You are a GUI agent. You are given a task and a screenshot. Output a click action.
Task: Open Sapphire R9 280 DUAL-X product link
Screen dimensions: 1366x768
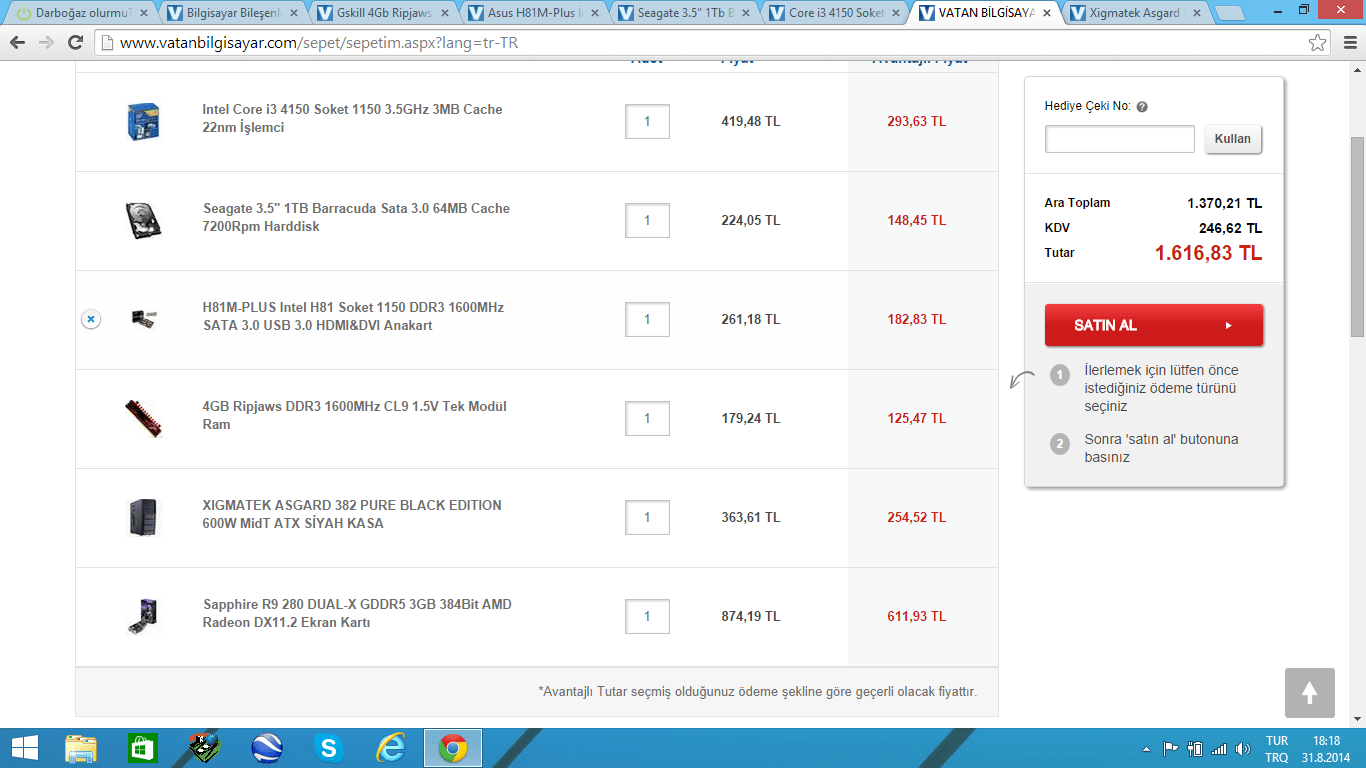coord(357,613)
